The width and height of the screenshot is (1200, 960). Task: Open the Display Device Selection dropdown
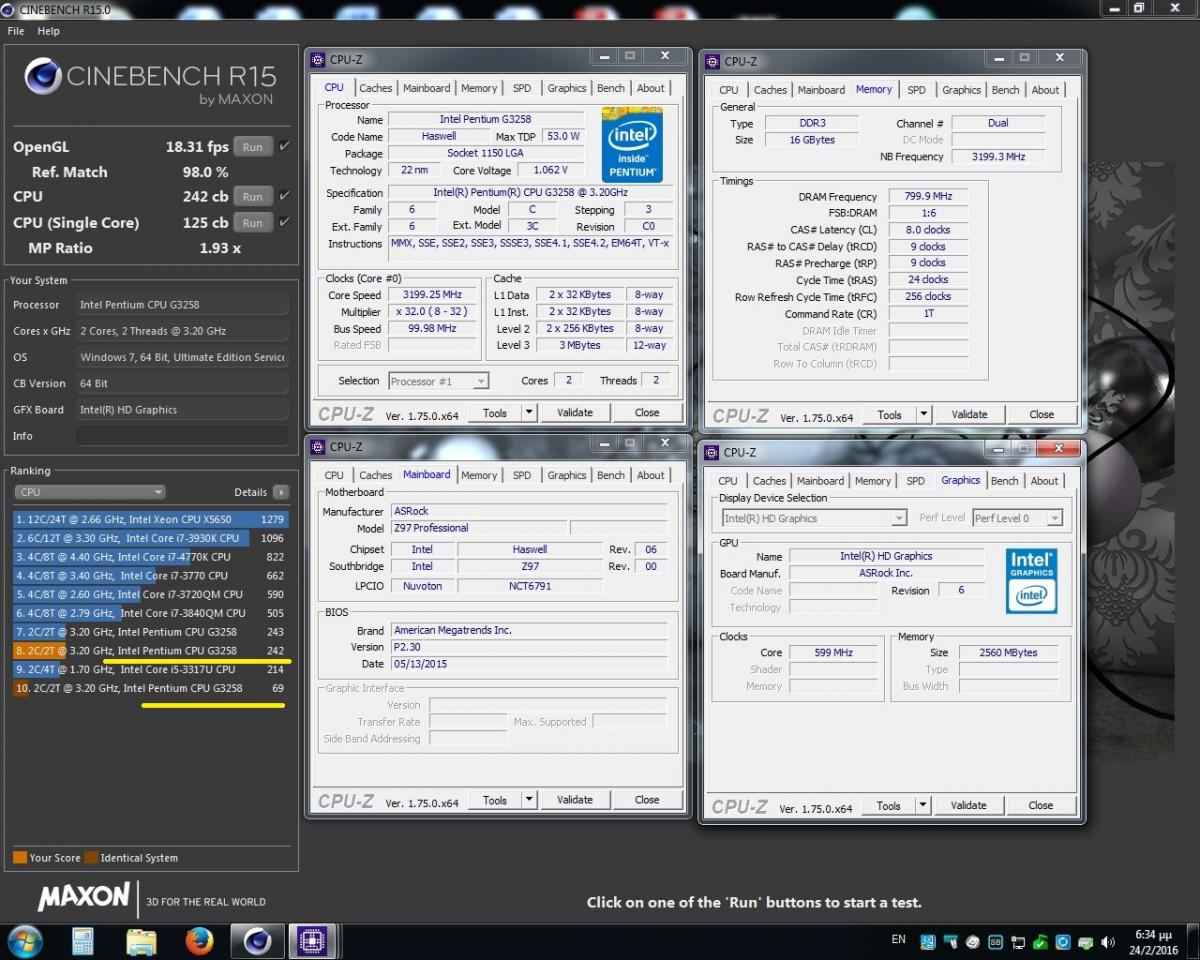click(x=814, y=518)
